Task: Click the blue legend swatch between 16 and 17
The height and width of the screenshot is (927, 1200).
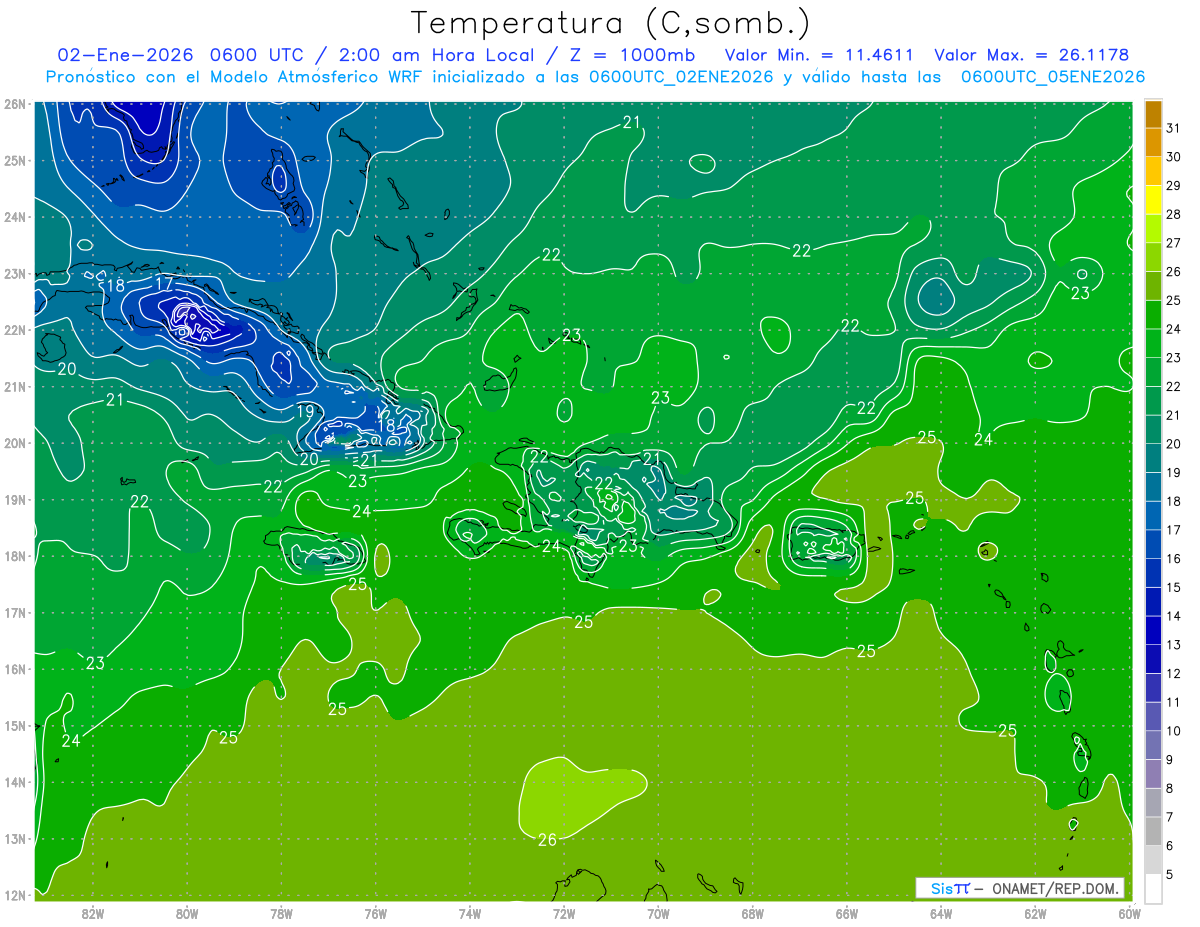Action: tap(1153, 545)
